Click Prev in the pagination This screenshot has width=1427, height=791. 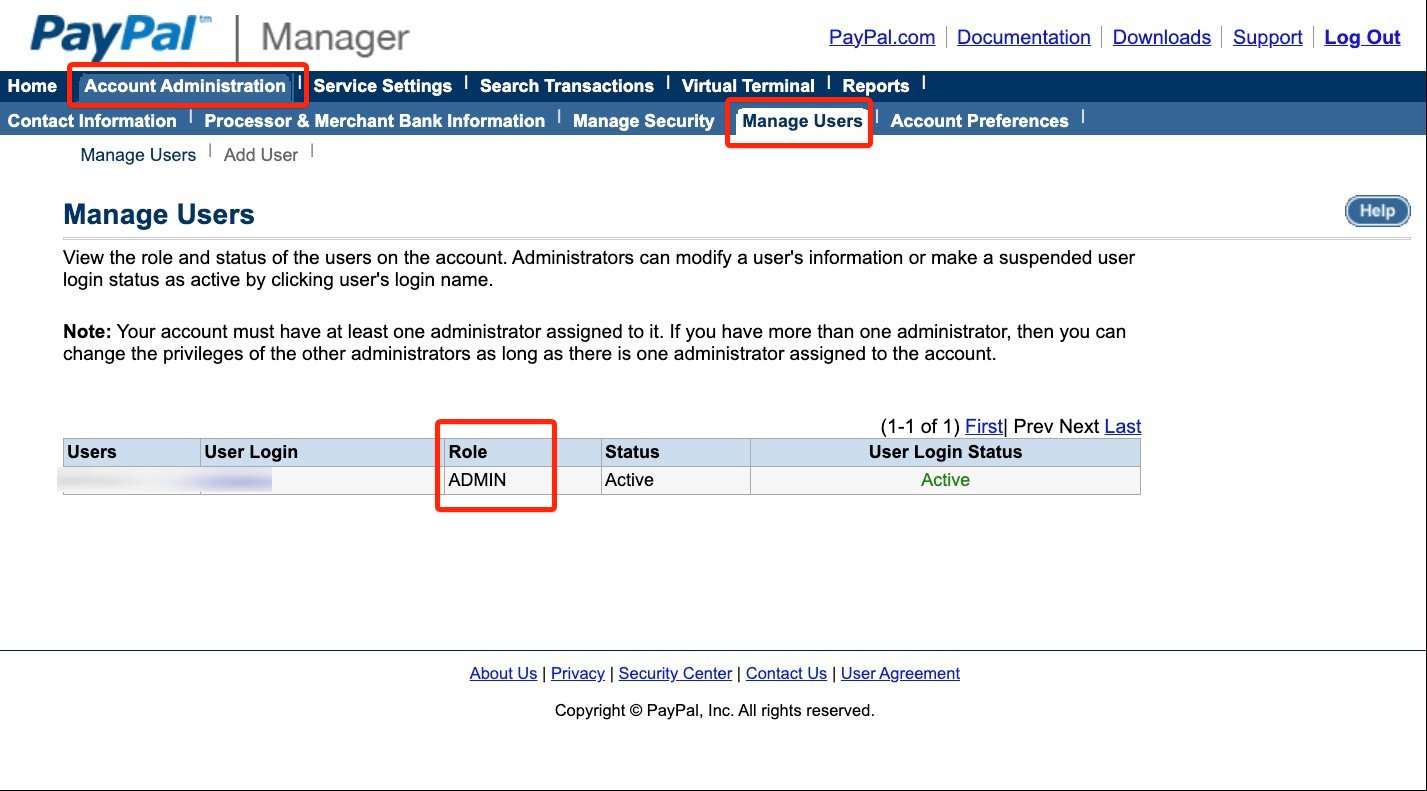1034,426
